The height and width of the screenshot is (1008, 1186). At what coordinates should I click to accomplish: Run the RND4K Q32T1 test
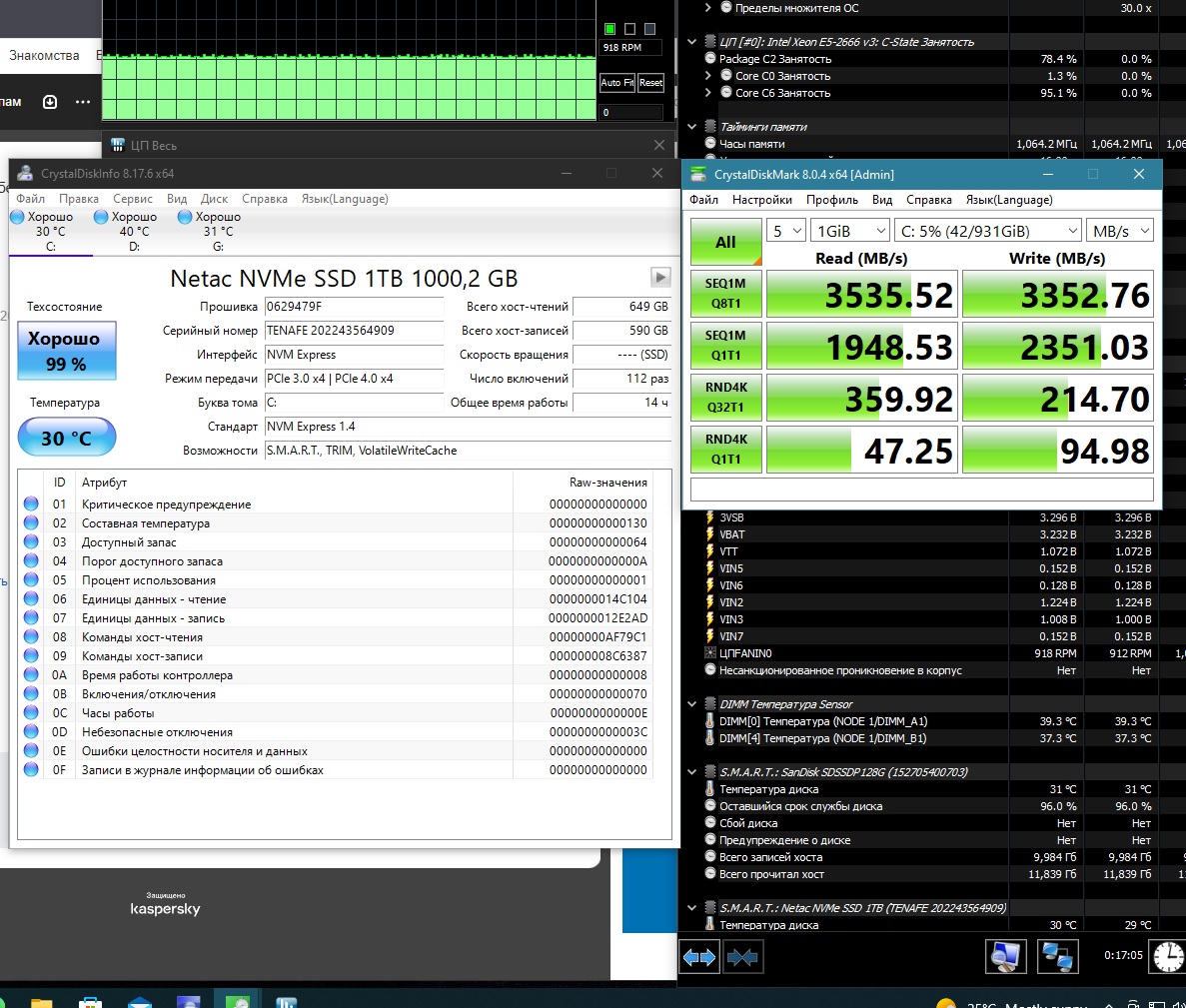pos(725,397)
